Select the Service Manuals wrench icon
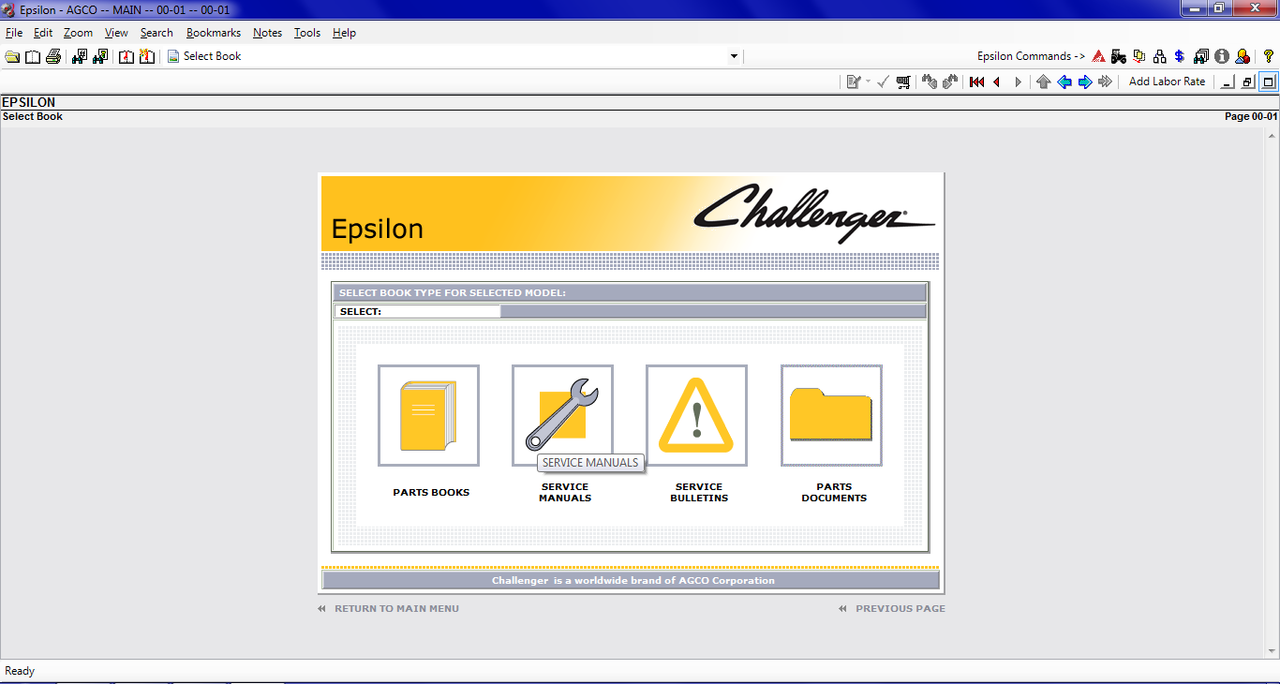 pyautogui.click(x=562, y=415)
